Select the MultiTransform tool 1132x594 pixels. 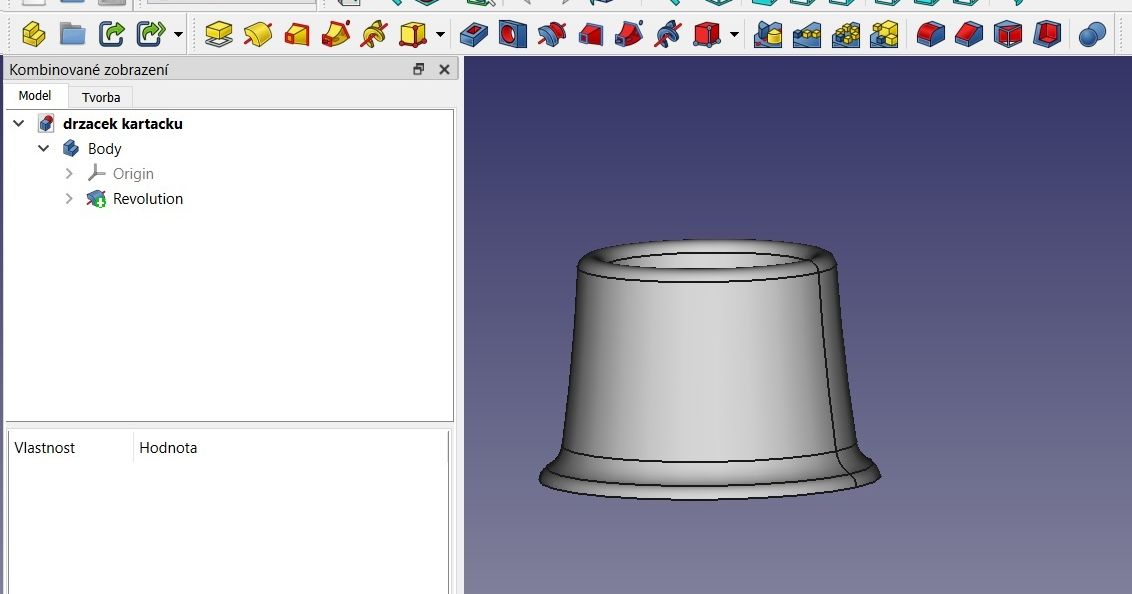coord(884,34)
